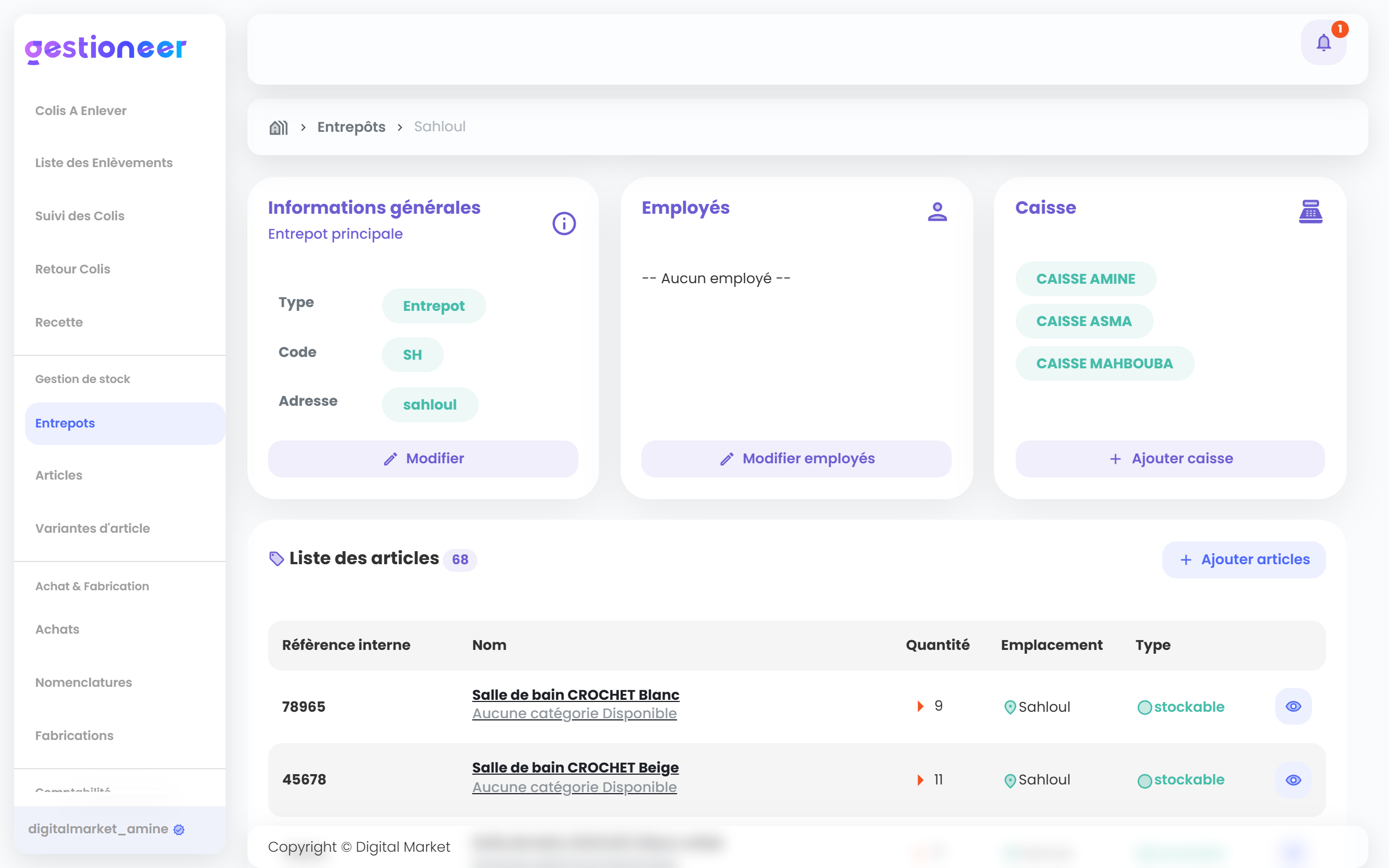Click location pin for Salle de bain CROCHET Beige
Screen dimensions: 1389x868
[1010, 781]
